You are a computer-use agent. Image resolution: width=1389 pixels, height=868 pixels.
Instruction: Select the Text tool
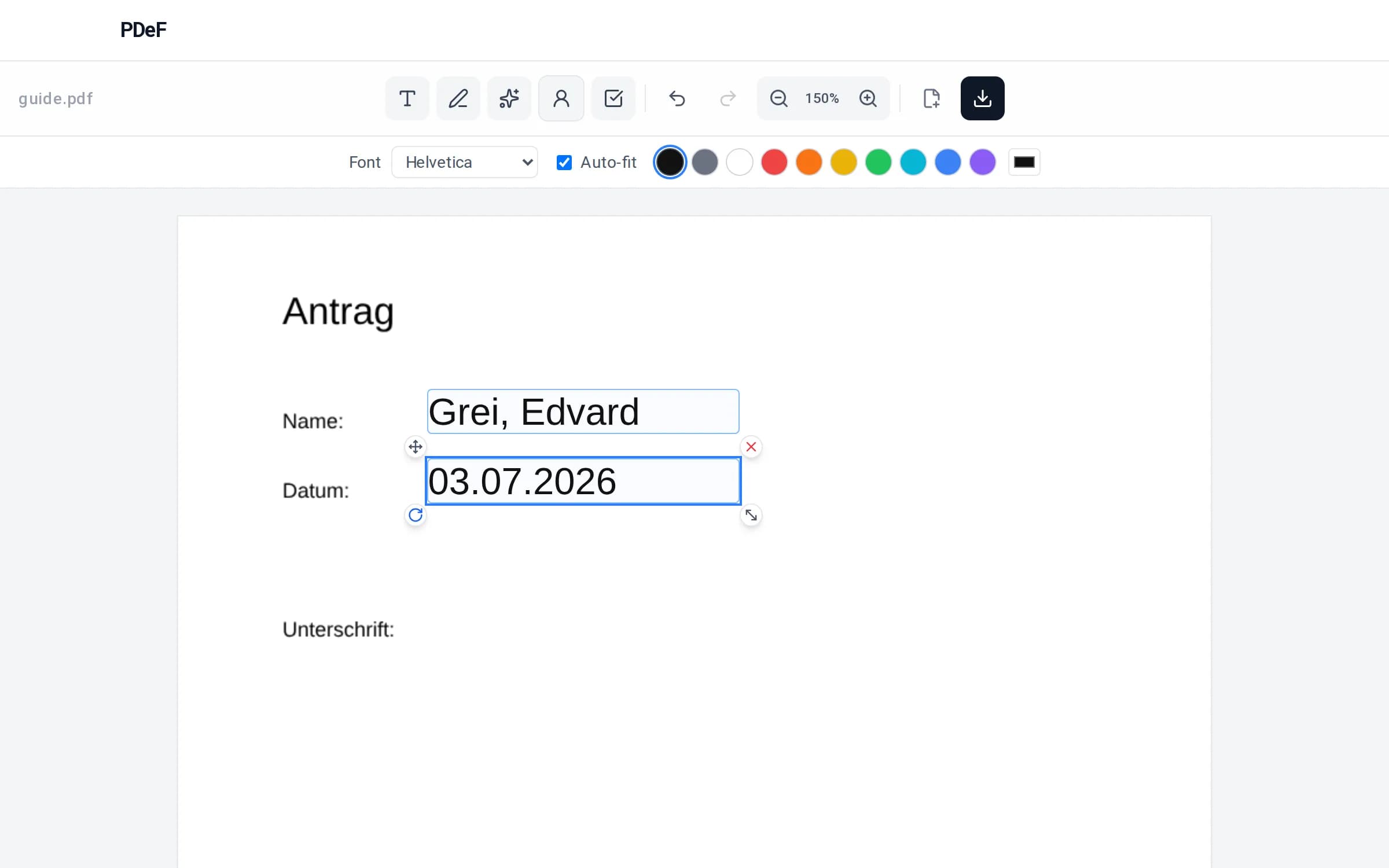(407, 98)
